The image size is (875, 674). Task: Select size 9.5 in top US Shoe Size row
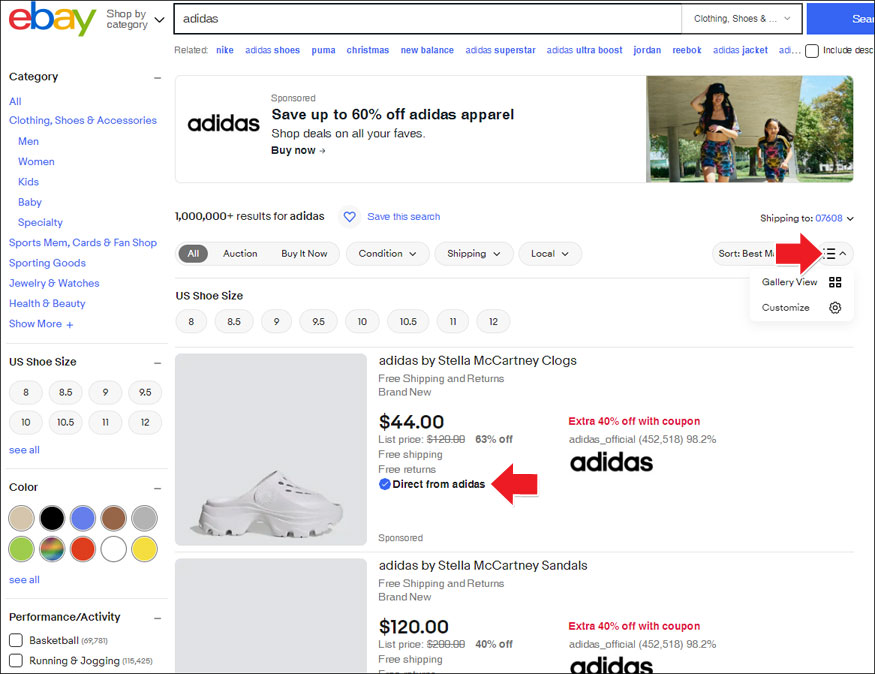click(318, 321)
